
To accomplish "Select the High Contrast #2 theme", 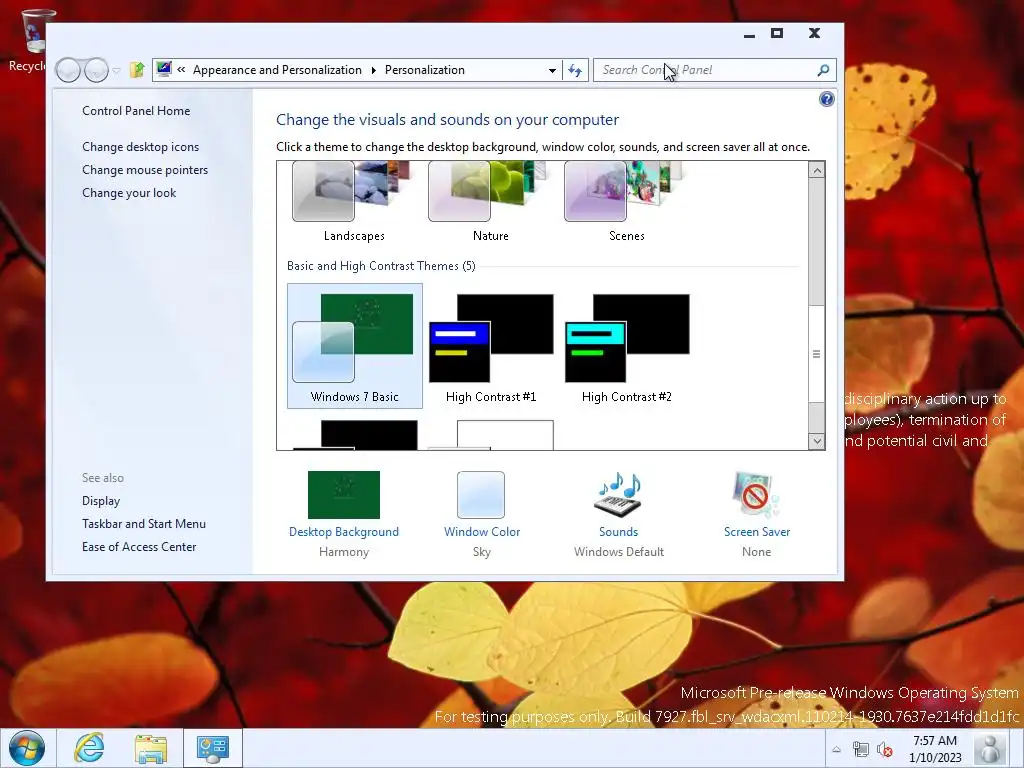I will pos(626,346).
